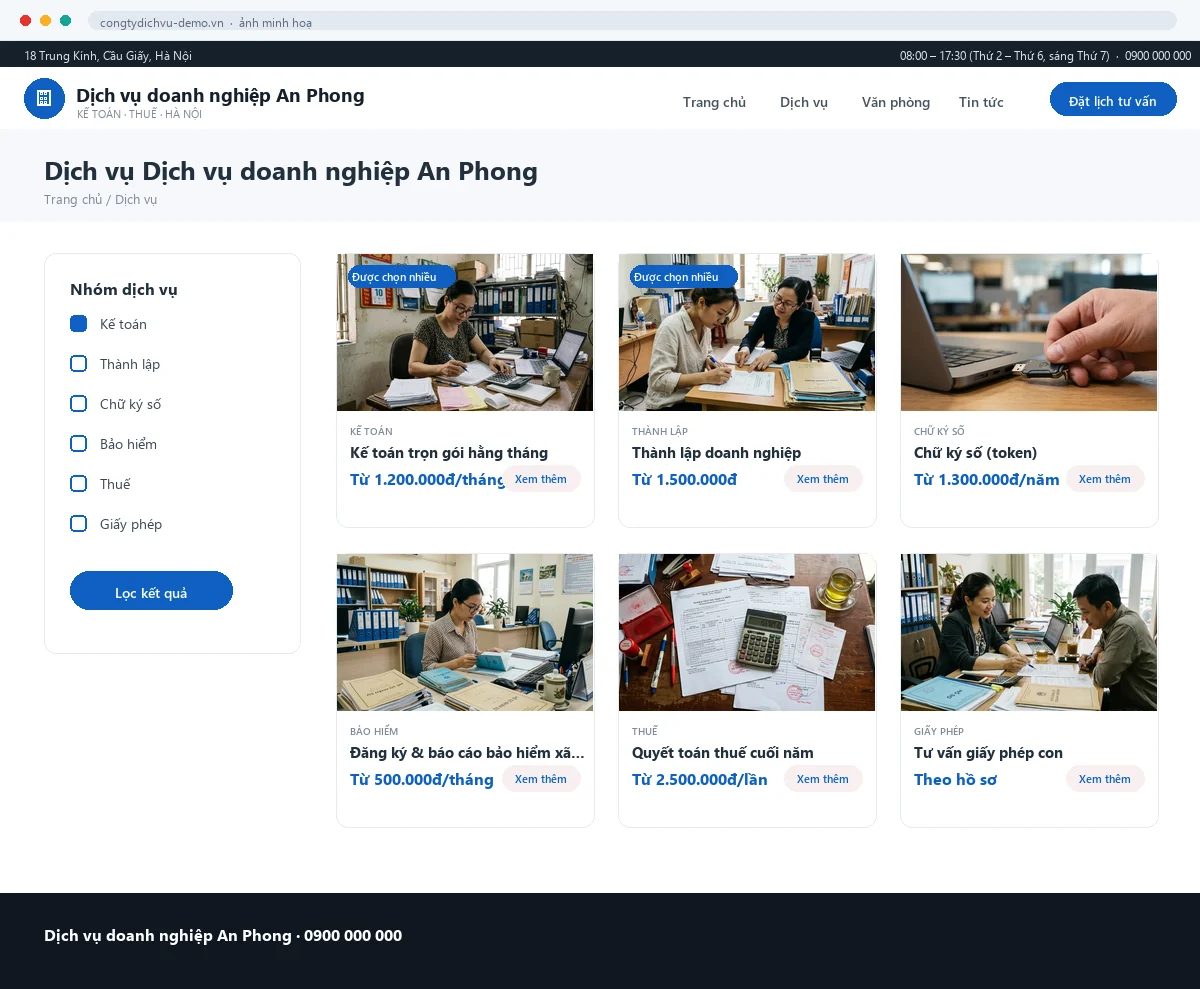Click Xem thêm for Quyết toán thuế
Viewport: 1200px width, 989px height.
823,779
